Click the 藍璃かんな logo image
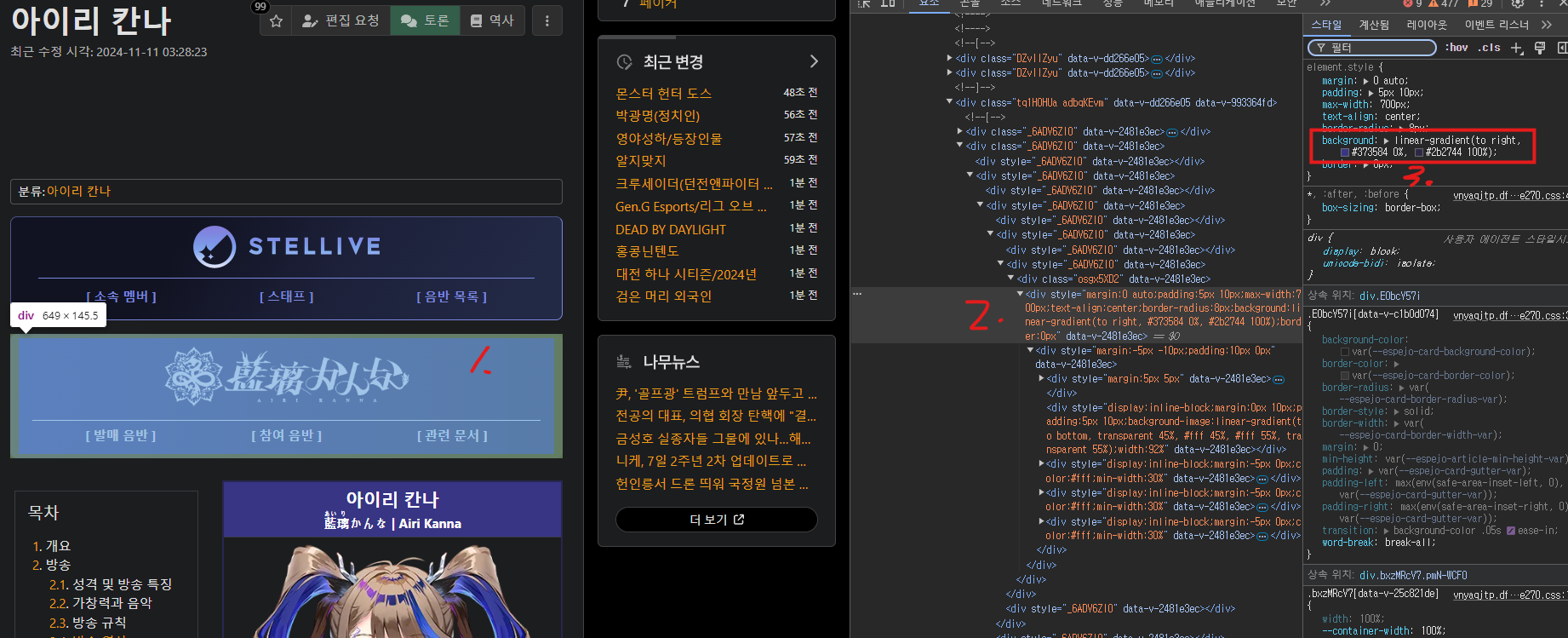 coord(287,376)
